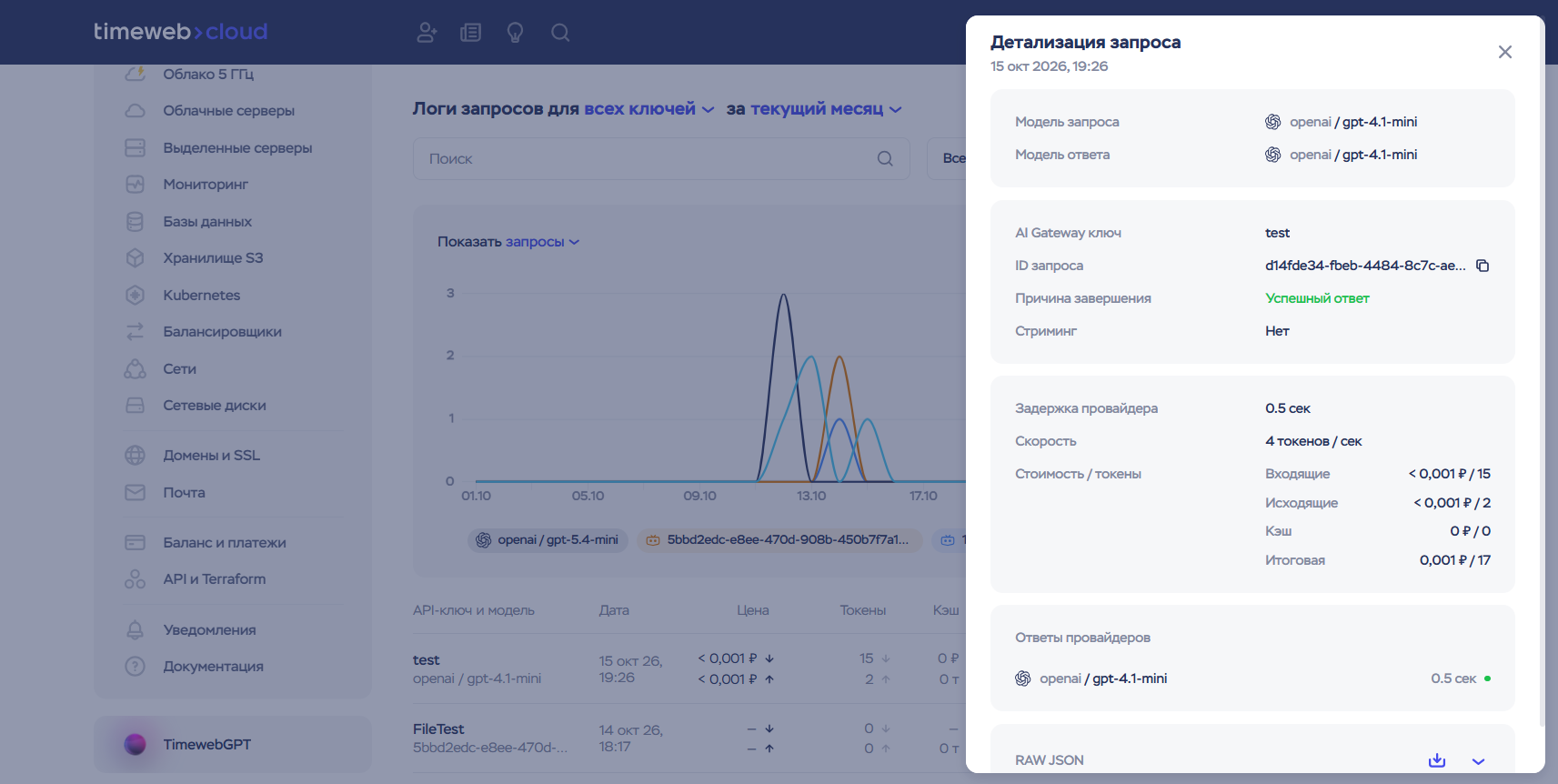Open the 'Показать запросы' chart dropdown

pos(542,242)
